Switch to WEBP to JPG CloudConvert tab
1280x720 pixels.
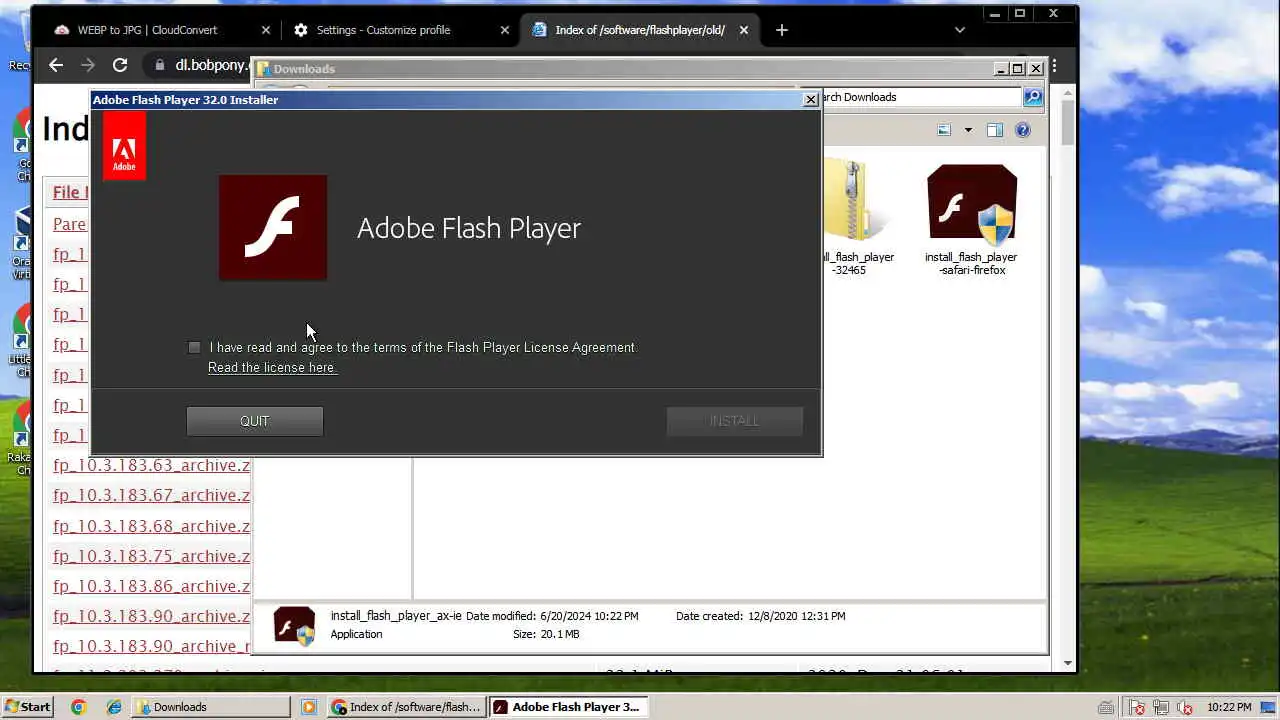[147, 30]
